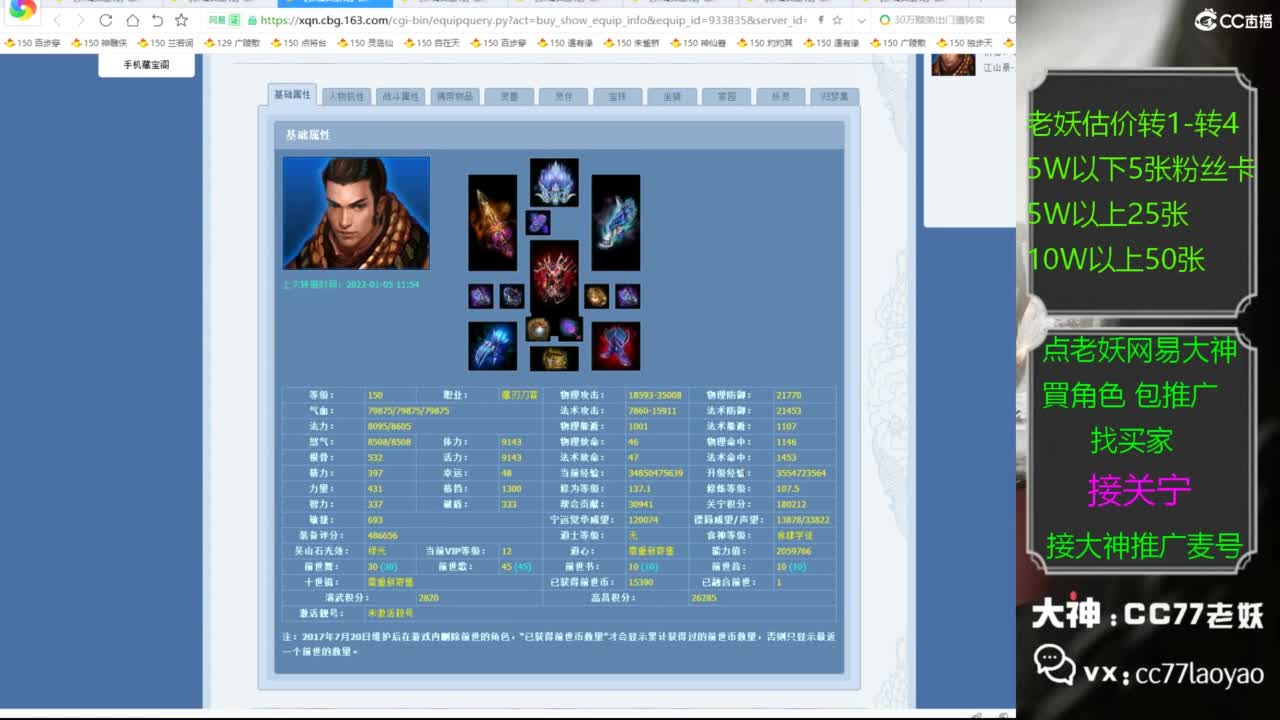Image resolution: width=1280 pixels, height=720 pixels.
Task: Open the 150 朱雀桥 bookmark
Action: [x=632, y=43]
